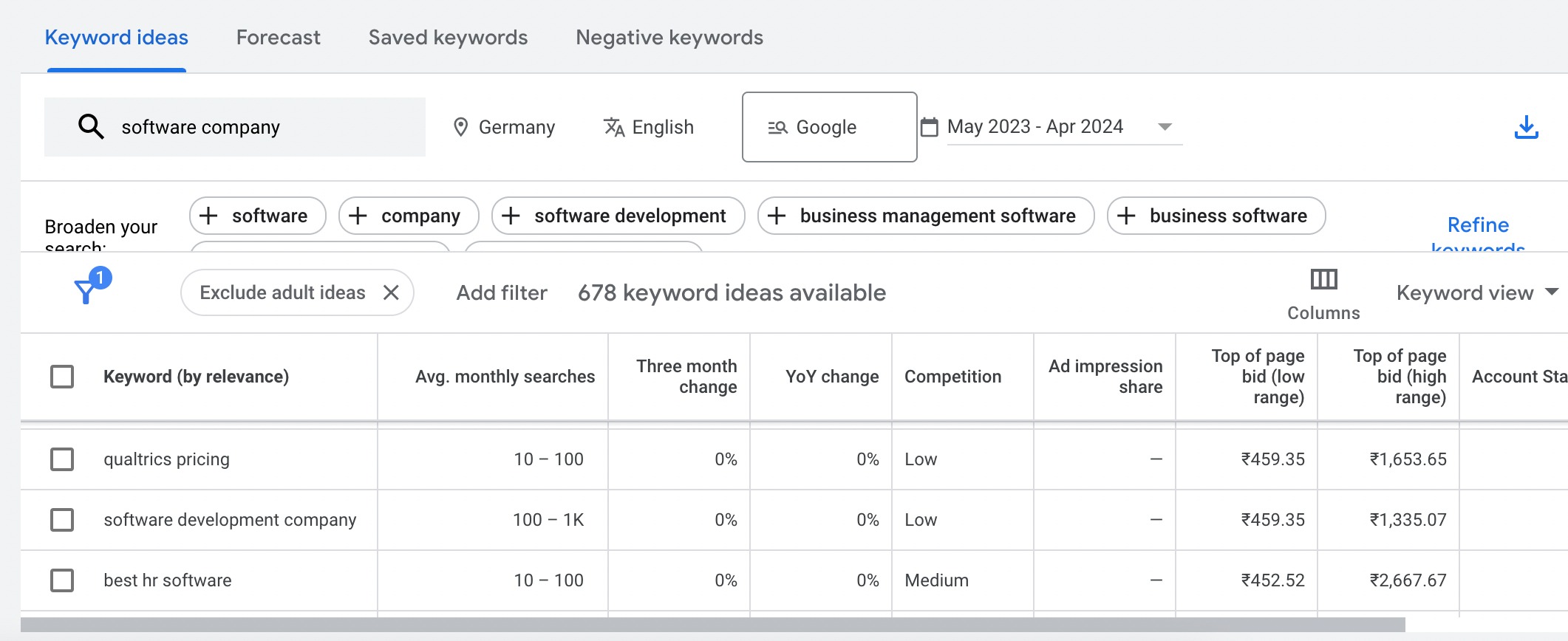Click 'Medium' competition cell
The width and height of the screenshot is (1568, 641).
[936, 580]
